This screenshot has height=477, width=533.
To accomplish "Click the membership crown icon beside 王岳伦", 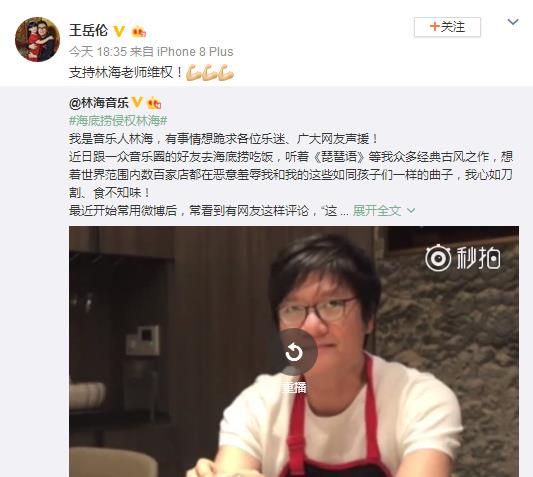I will coord(139,32).
